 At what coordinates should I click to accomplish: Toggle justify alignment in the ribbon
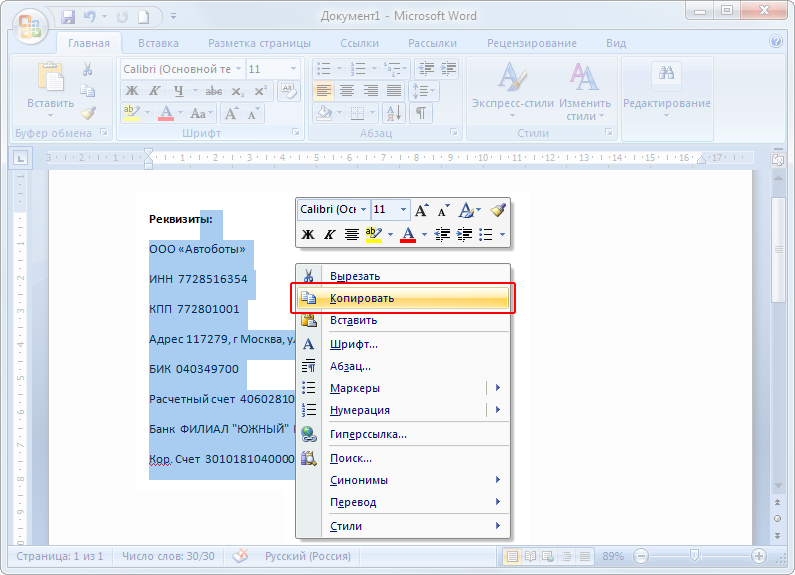(x=394, y=91)
